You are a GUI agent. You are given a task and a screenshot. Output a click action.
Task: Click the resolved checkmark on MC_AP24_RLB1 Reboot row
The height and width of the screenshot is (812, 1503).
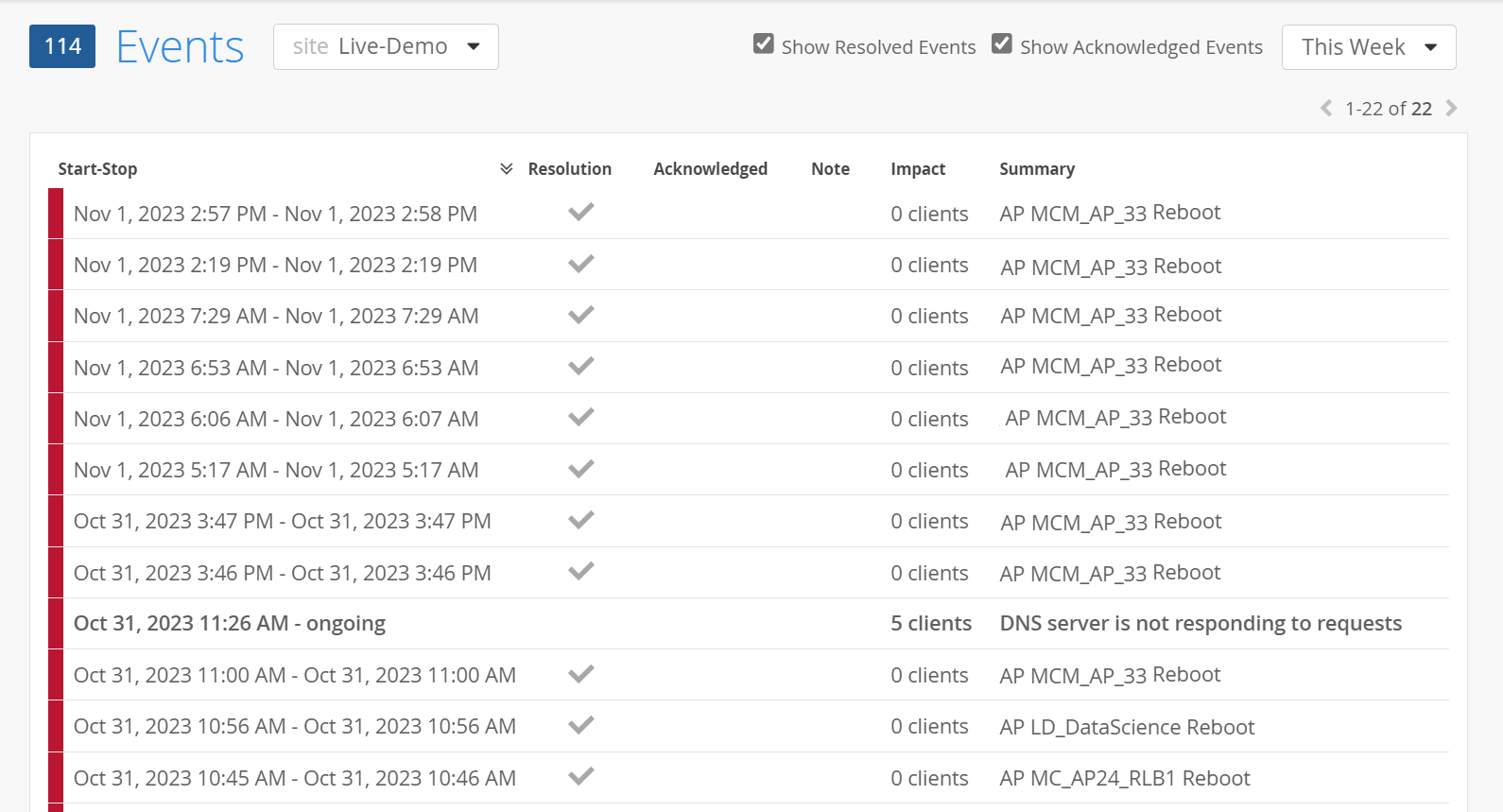pos(580,776)
